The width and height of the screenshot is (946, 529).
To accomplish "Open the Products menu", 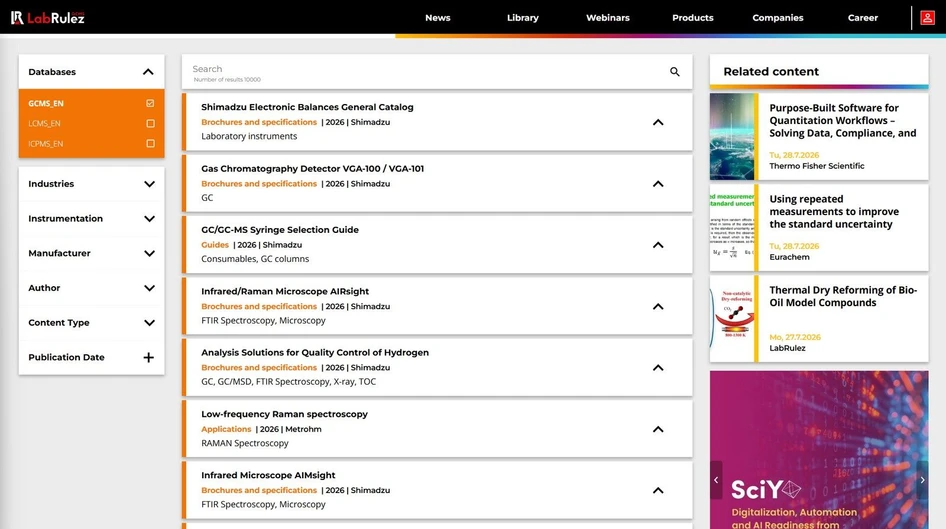I will click(x=693, y=17).
